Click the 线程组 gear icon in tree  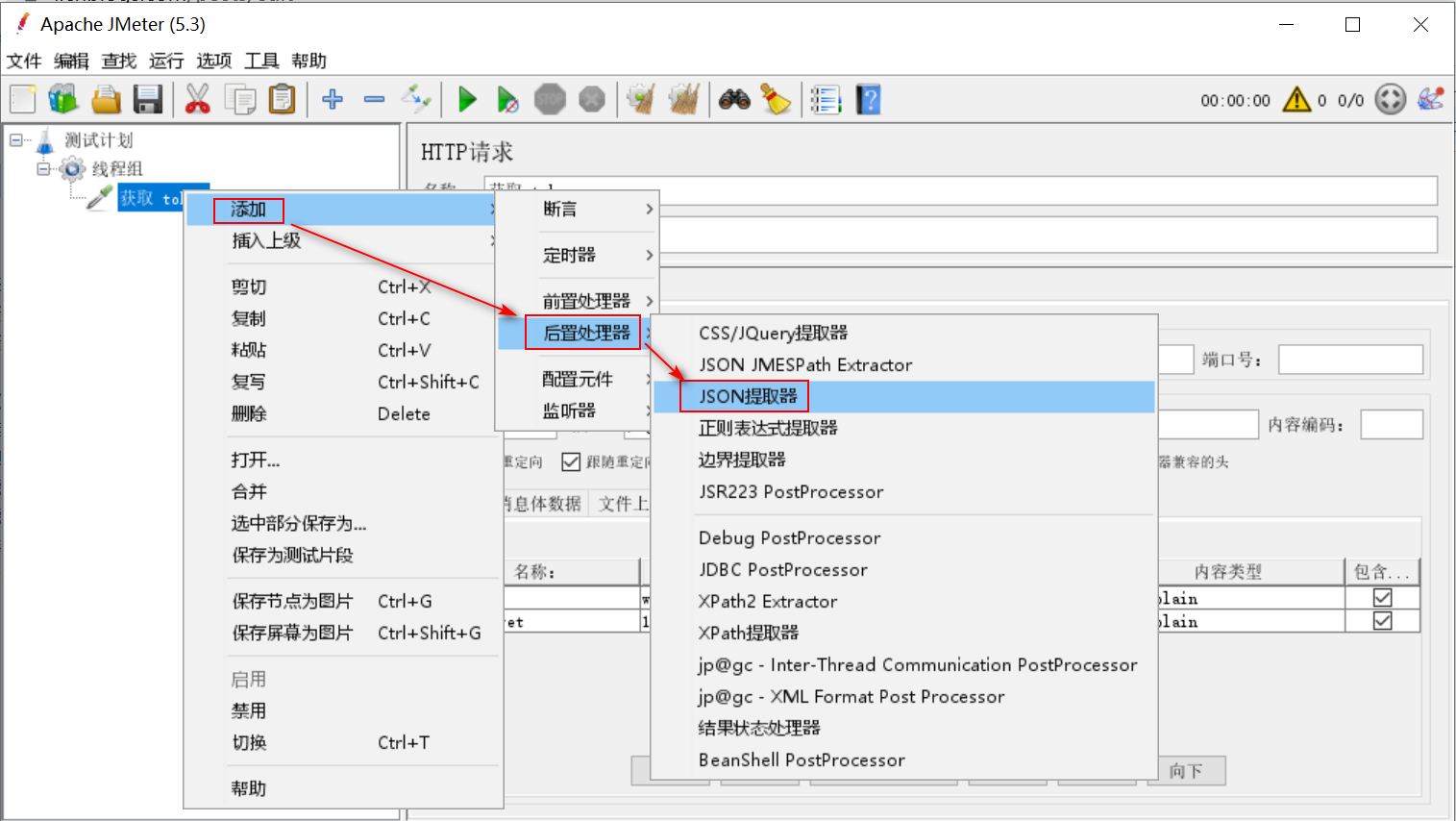(72, 169)
